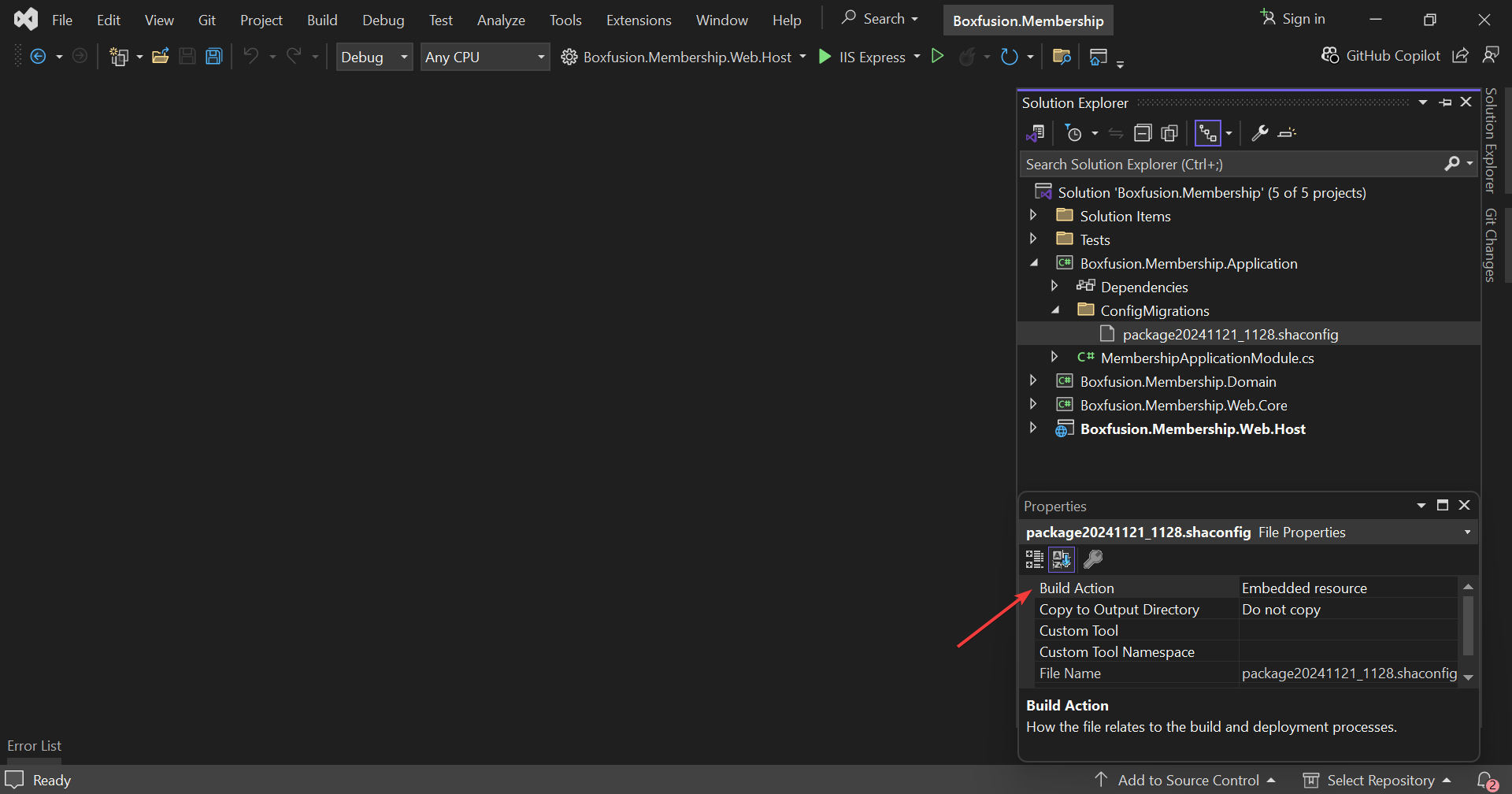1512x794 pixels.
Task: Open the Git menu
Action: point(207,20)
